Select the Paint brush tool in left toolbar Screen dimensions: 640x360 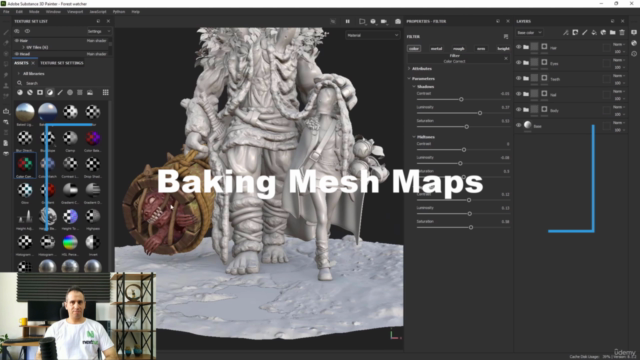tap(6, 32)
